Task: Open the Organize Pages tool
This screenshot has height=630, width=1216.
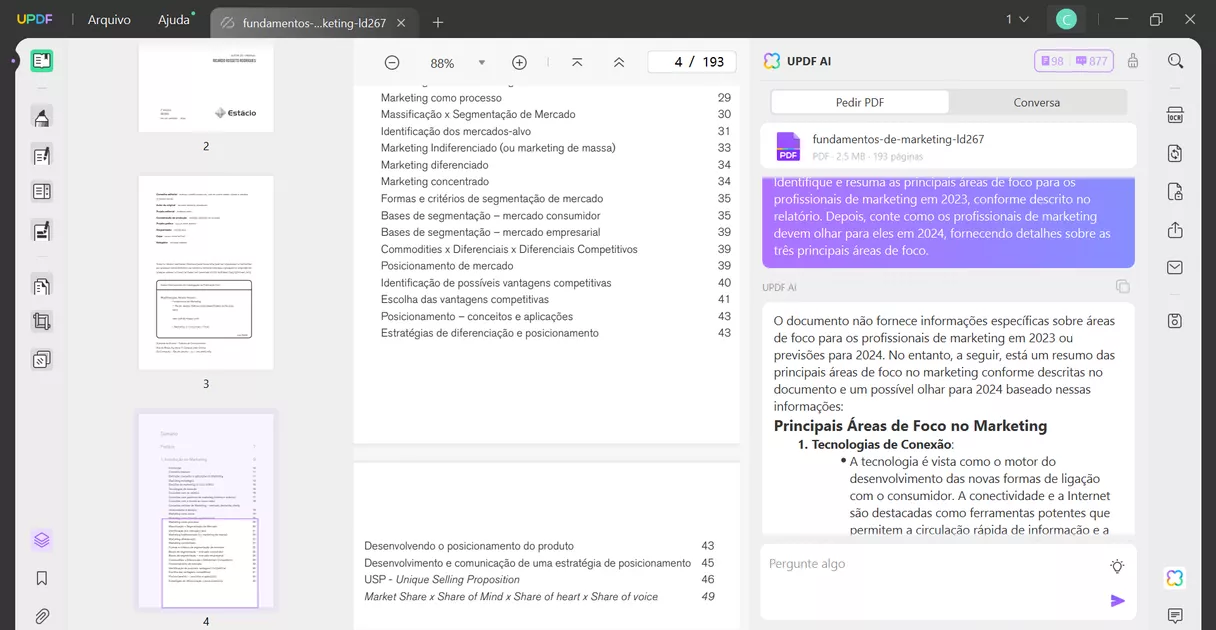Action: [x=41, y=281]
